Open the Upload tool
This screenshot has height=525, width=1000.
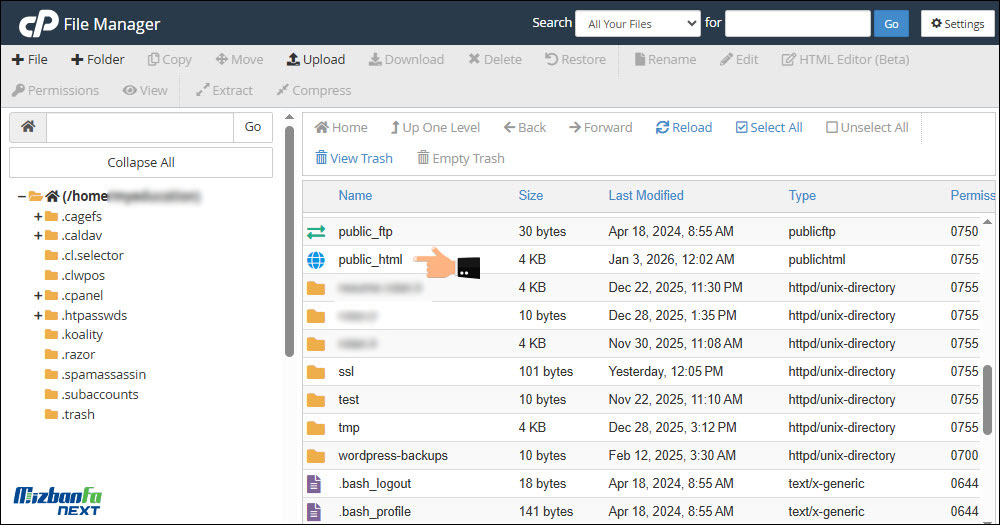(316, 59)
